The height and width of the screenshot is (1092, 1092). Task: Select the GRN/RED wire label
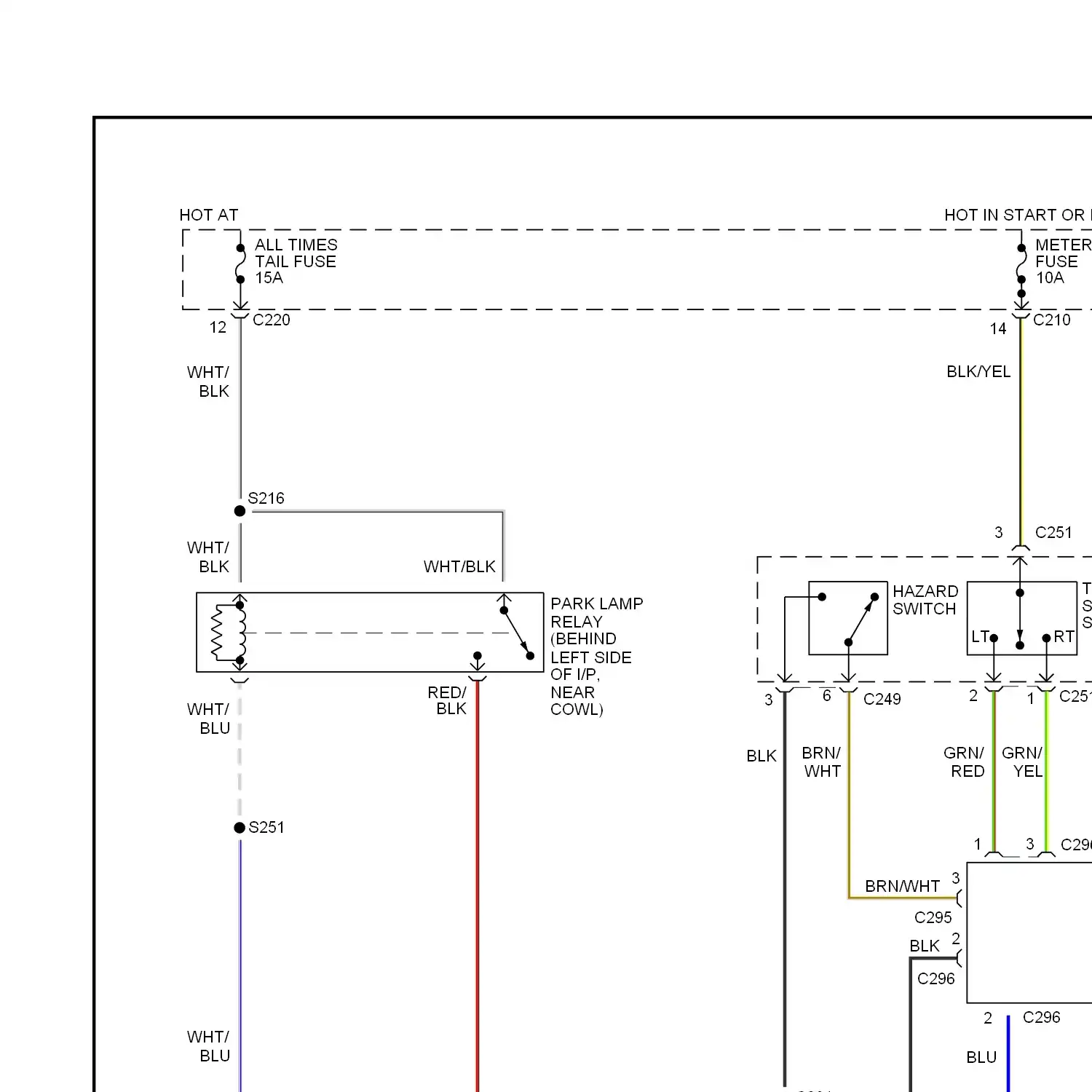(x=965, y=762)
